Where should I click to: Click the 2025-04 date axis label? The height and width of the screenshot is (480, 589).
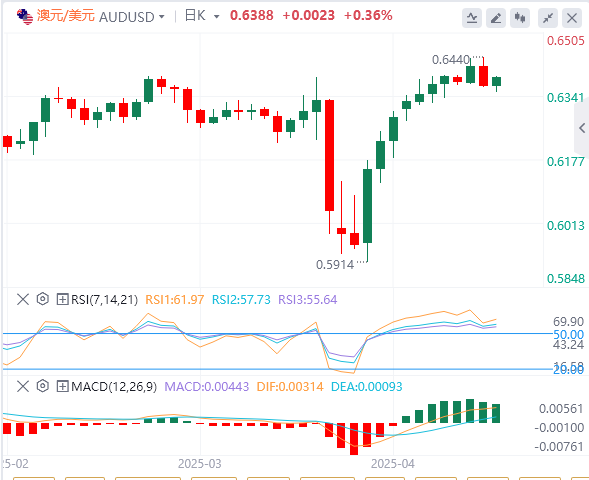tap(393, 464)
